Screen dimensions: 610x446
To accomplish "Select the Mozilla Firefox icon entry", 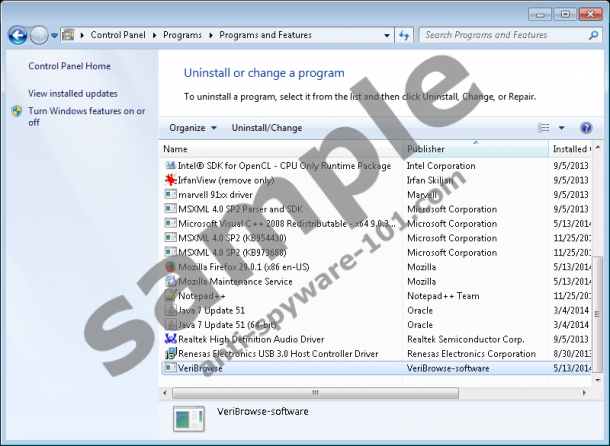I will [x=170, y=267].
